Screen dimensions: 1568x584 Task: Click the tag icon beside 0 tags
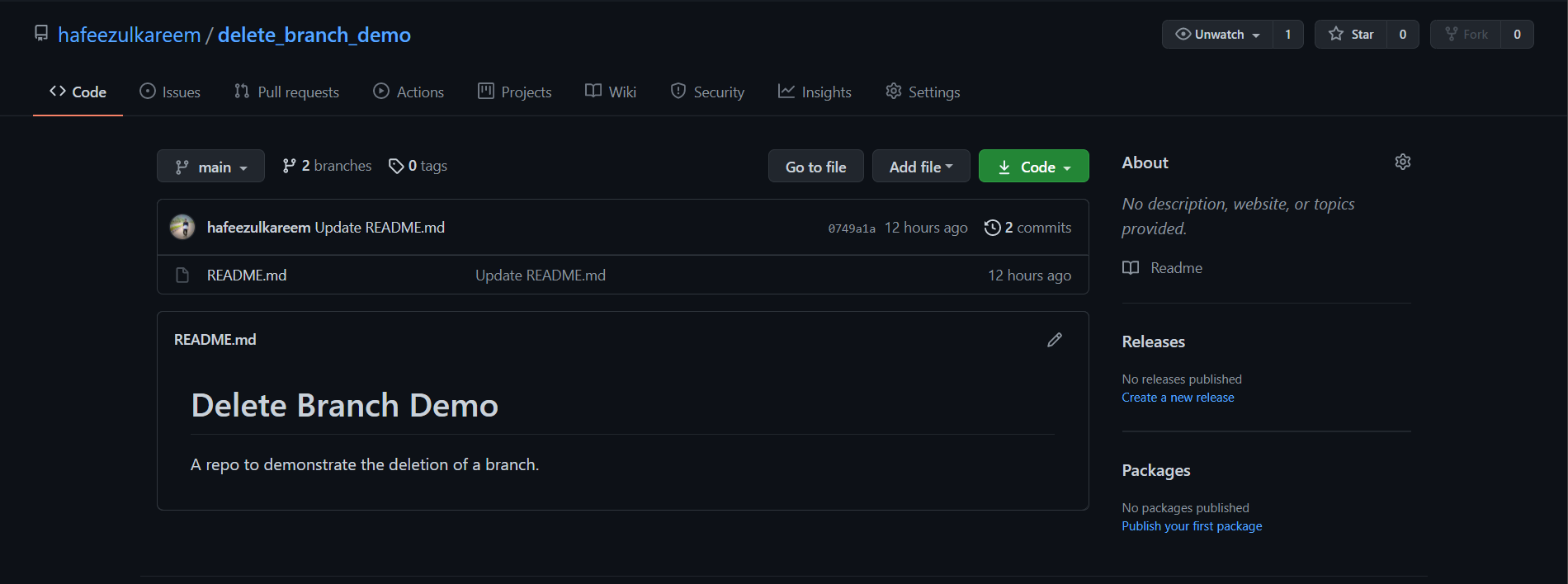click(x=396, y=166)
